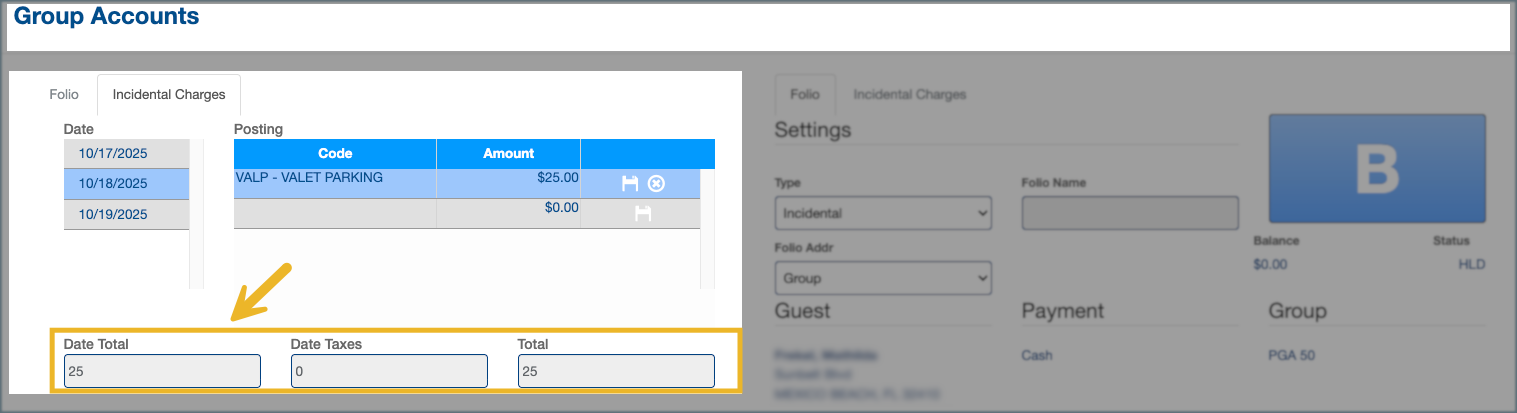Click the Date Taxes field
1517x413 pixels.
click(389, 371)
